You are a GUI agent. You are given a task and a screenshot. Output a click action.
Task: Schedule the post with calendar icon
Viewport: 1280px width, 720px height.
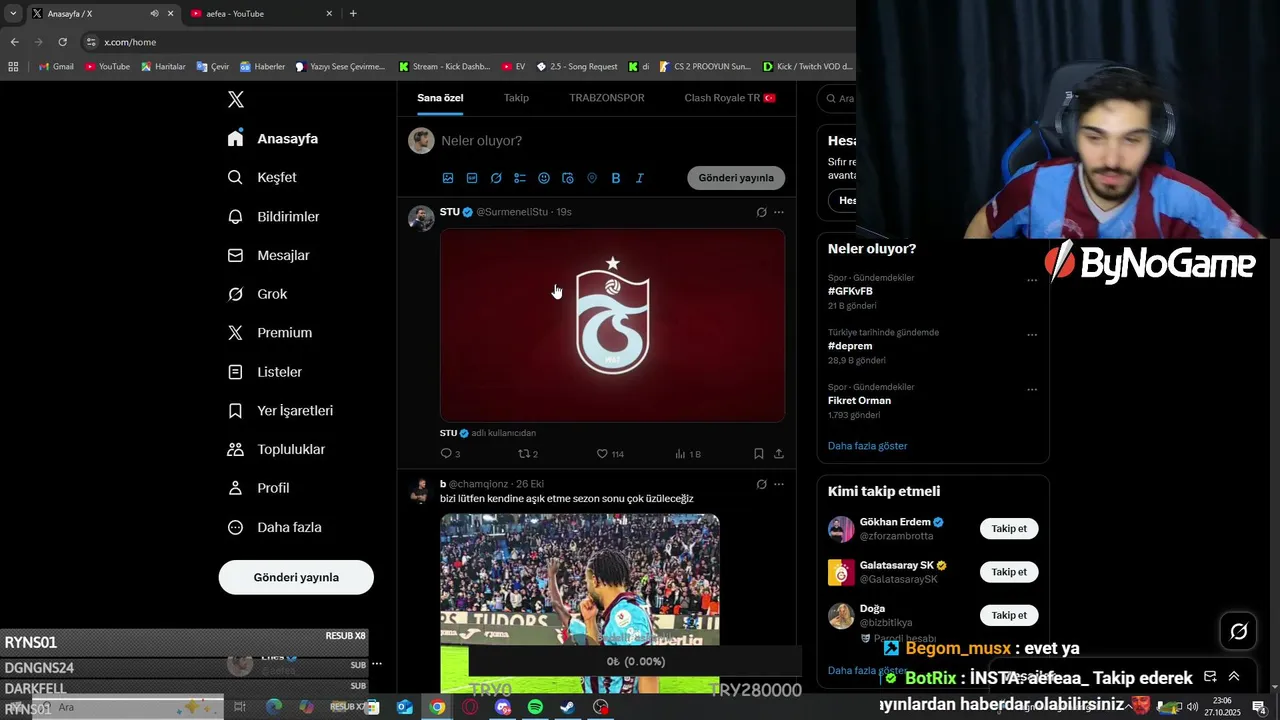[568, 178]
